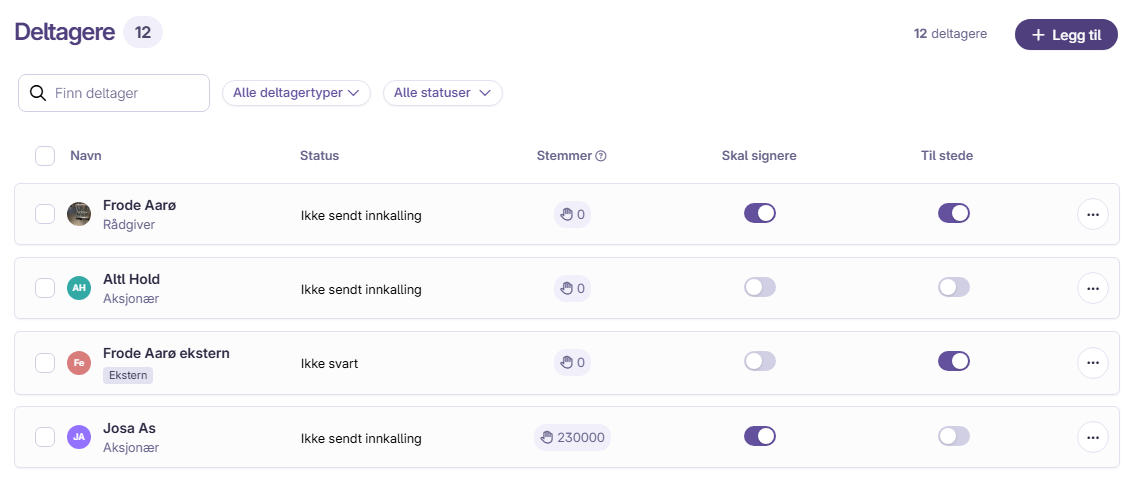Open the three-dot menu for Altl Hold
The image size is (1122, 478).
click(x=1092, y=288)
